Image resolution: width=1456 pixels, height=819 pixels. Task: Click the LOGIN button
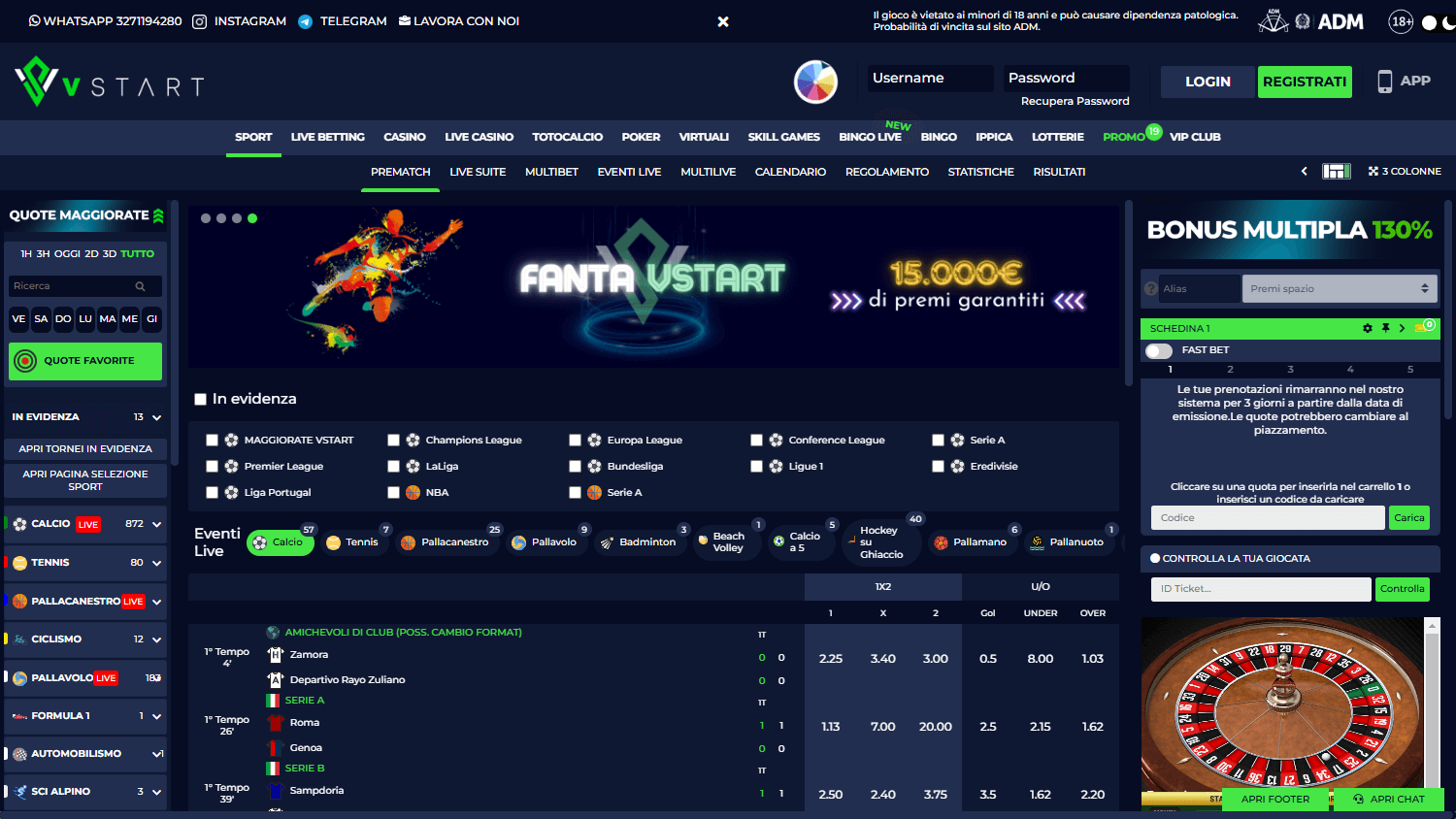(1208, 82)
